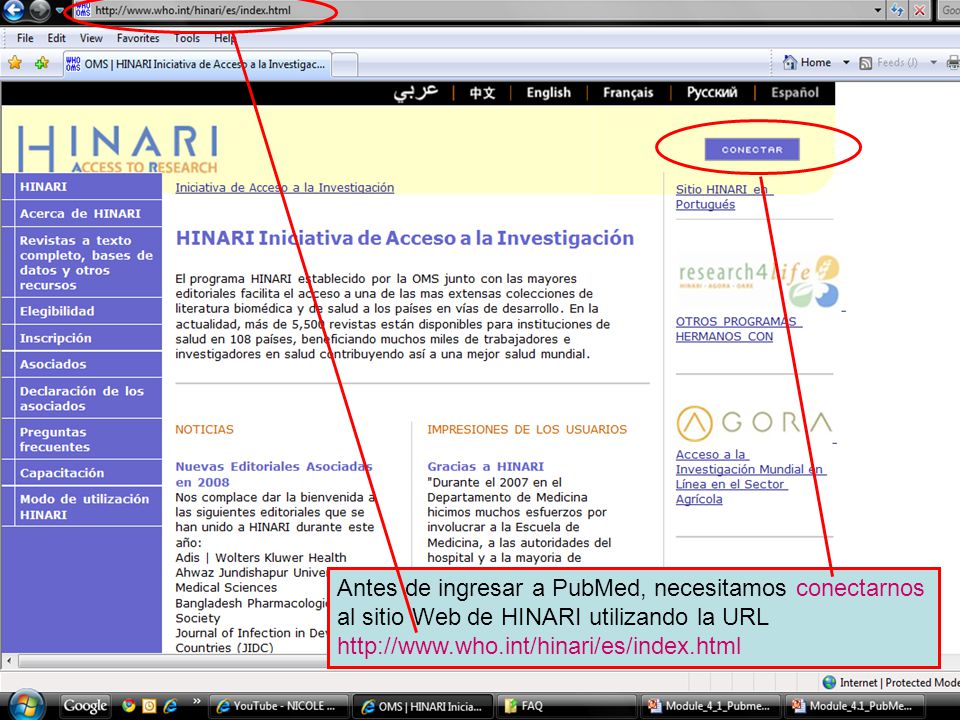Image resolution: width=960 pixels, height=720 pixels.
Task: Click the orange quick launch icon
Action: (x=149, y=706)
